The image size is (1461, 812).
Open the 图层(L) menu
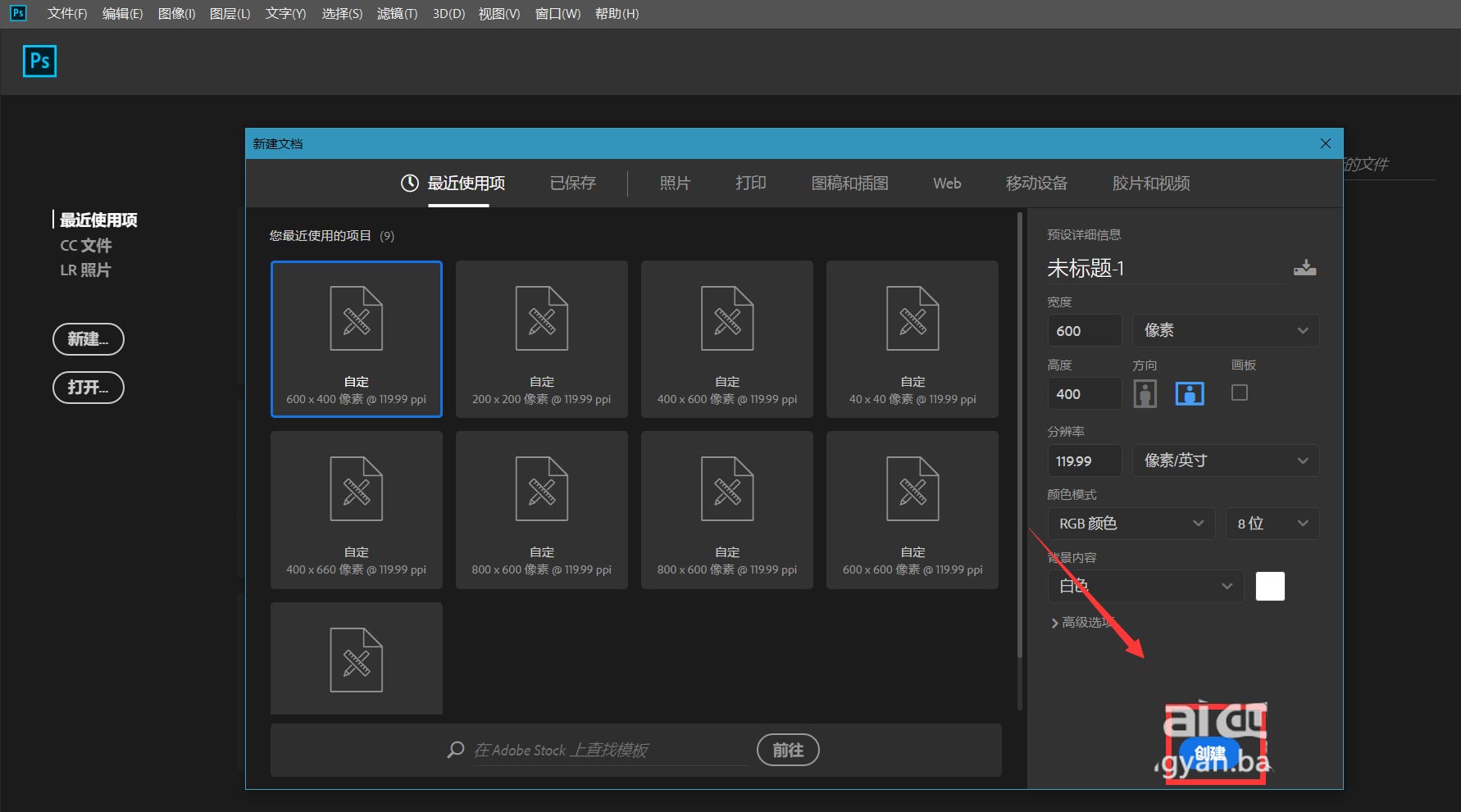tap(230, 13)
